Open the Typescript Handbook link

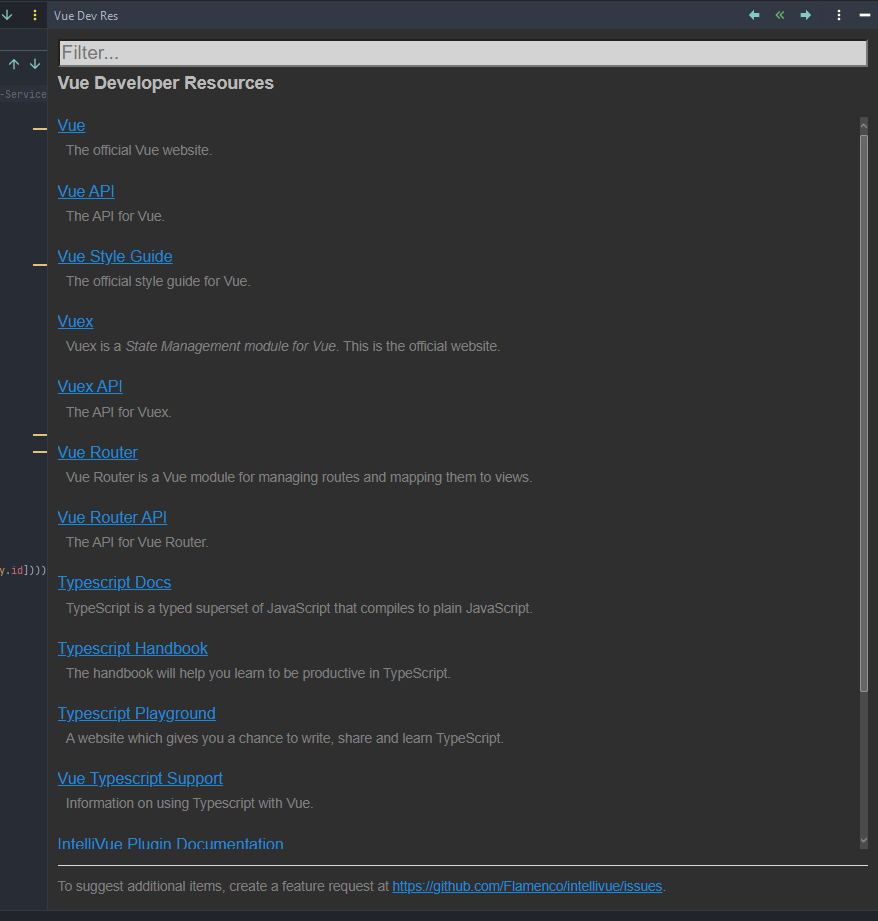point(132,648)
